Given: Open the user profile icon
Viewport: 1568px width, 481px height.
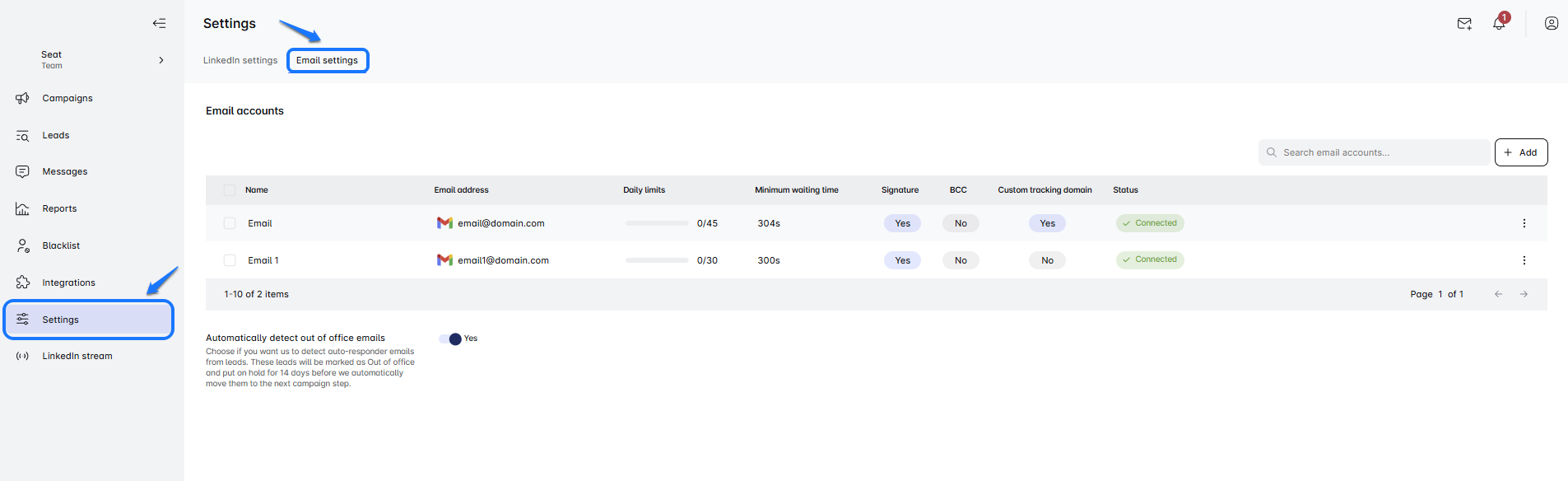Looking at the screenshot, I should pyautogui.click(x=1551, y=23).
